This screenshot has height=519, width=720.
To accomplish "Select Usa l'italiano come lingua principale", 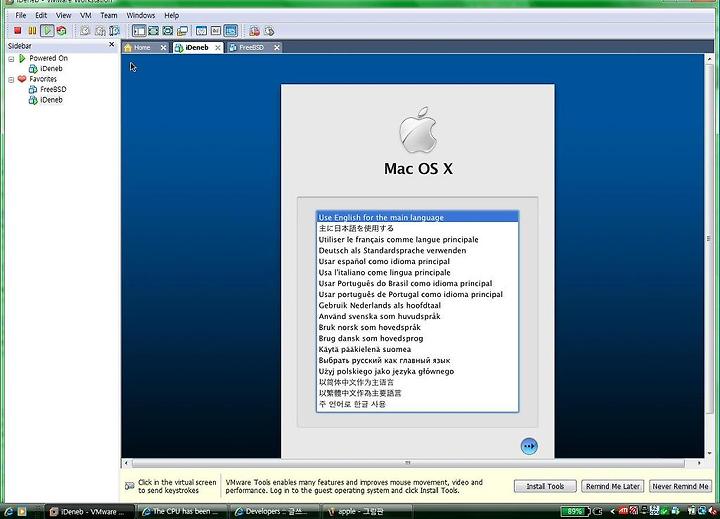I will pos(417,272).
